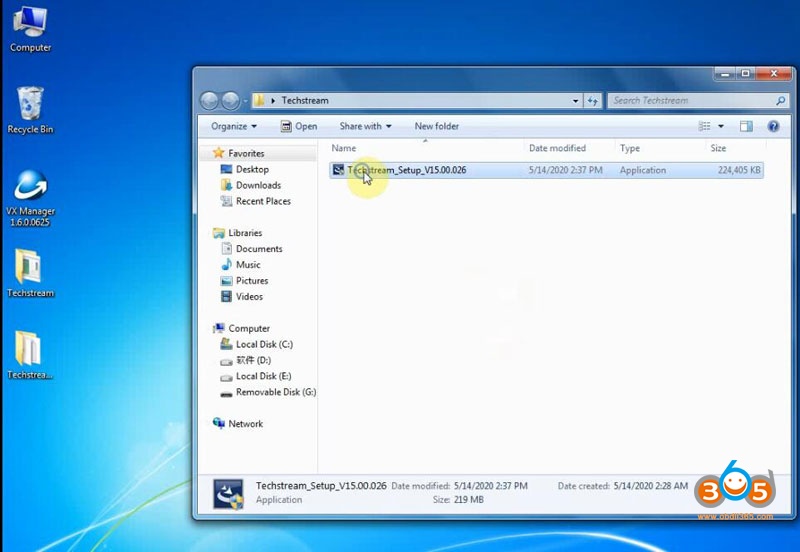This screenshot has width=800, height=552.
Task: Open Removable Disk (G:)
Action: 276,392
